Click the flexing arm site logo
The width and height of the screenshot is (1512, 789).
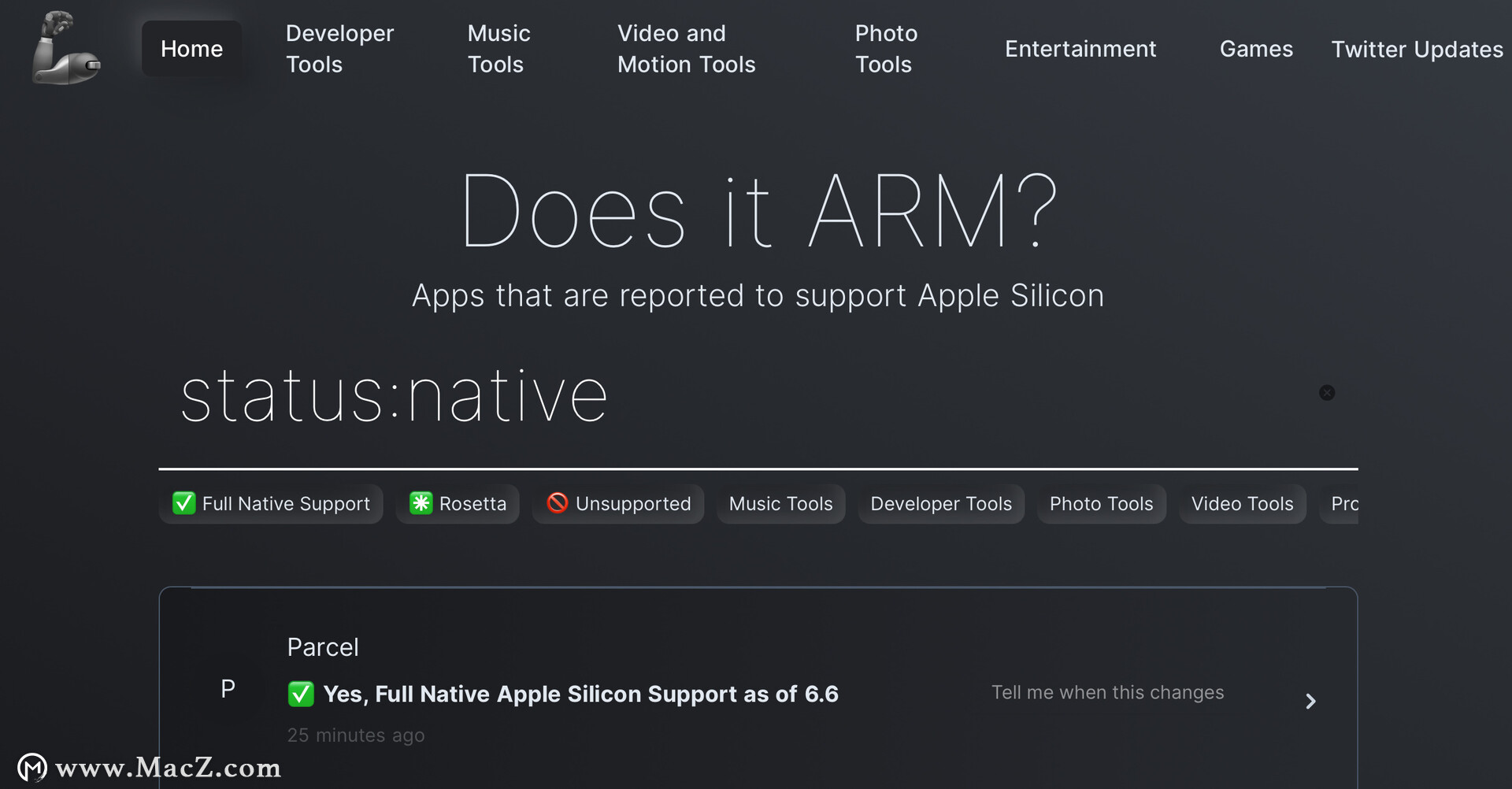click(66, 47)
